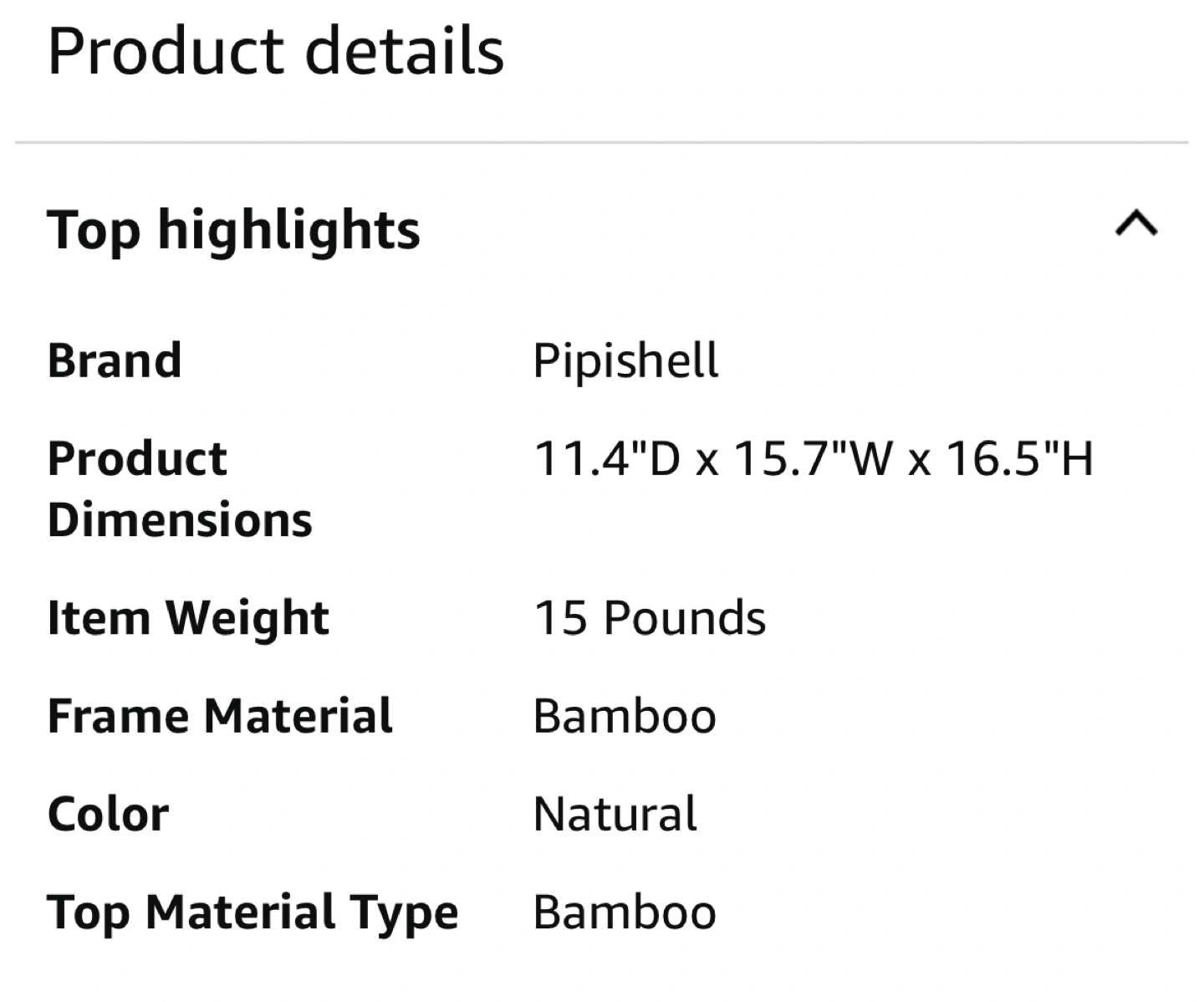
Task: Click the divider line below Product details
Action: point(602,142)
